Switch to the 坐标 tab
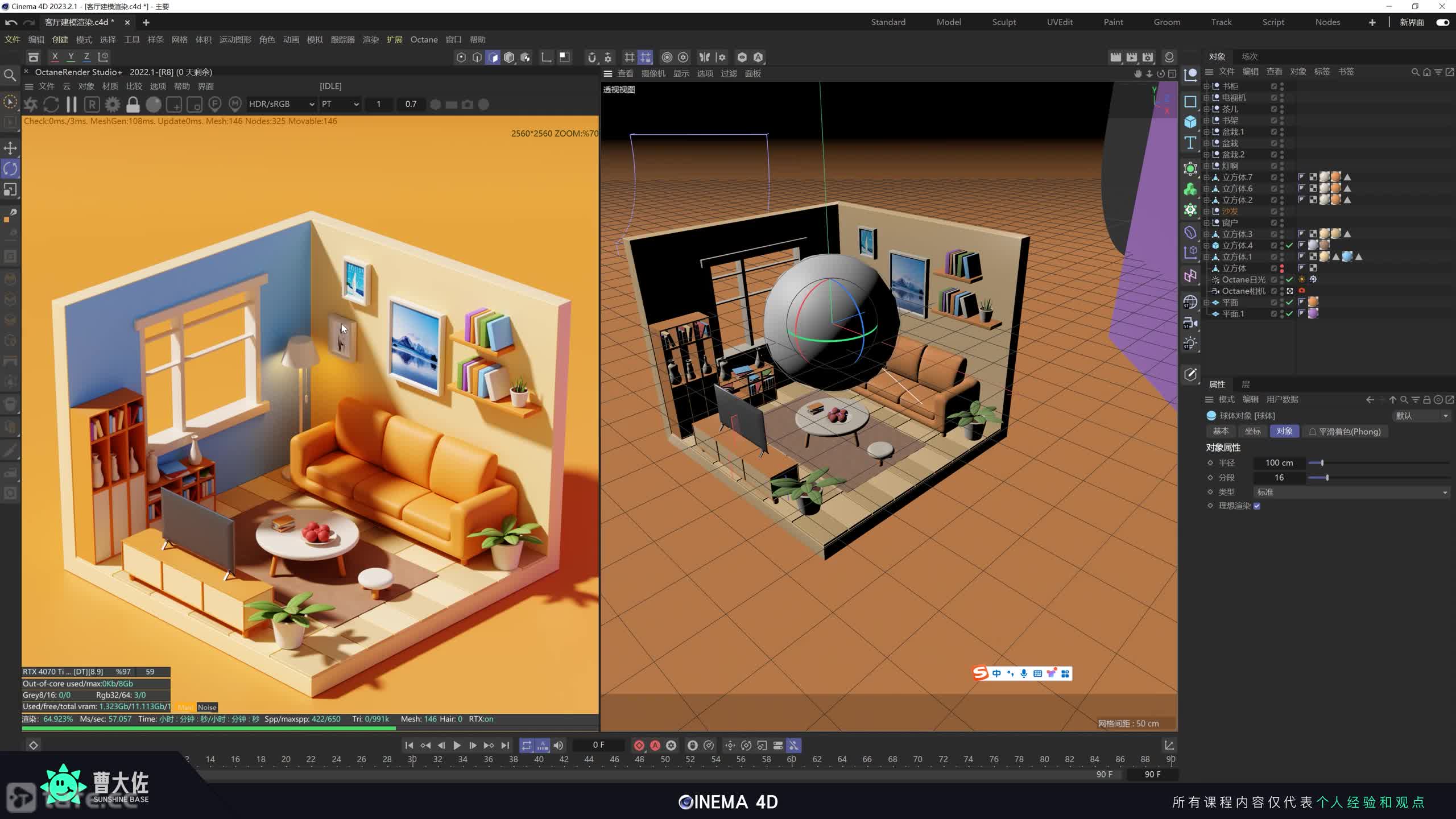Image resolution: width=1456 pixels, height=819 pixels. 1252,431
